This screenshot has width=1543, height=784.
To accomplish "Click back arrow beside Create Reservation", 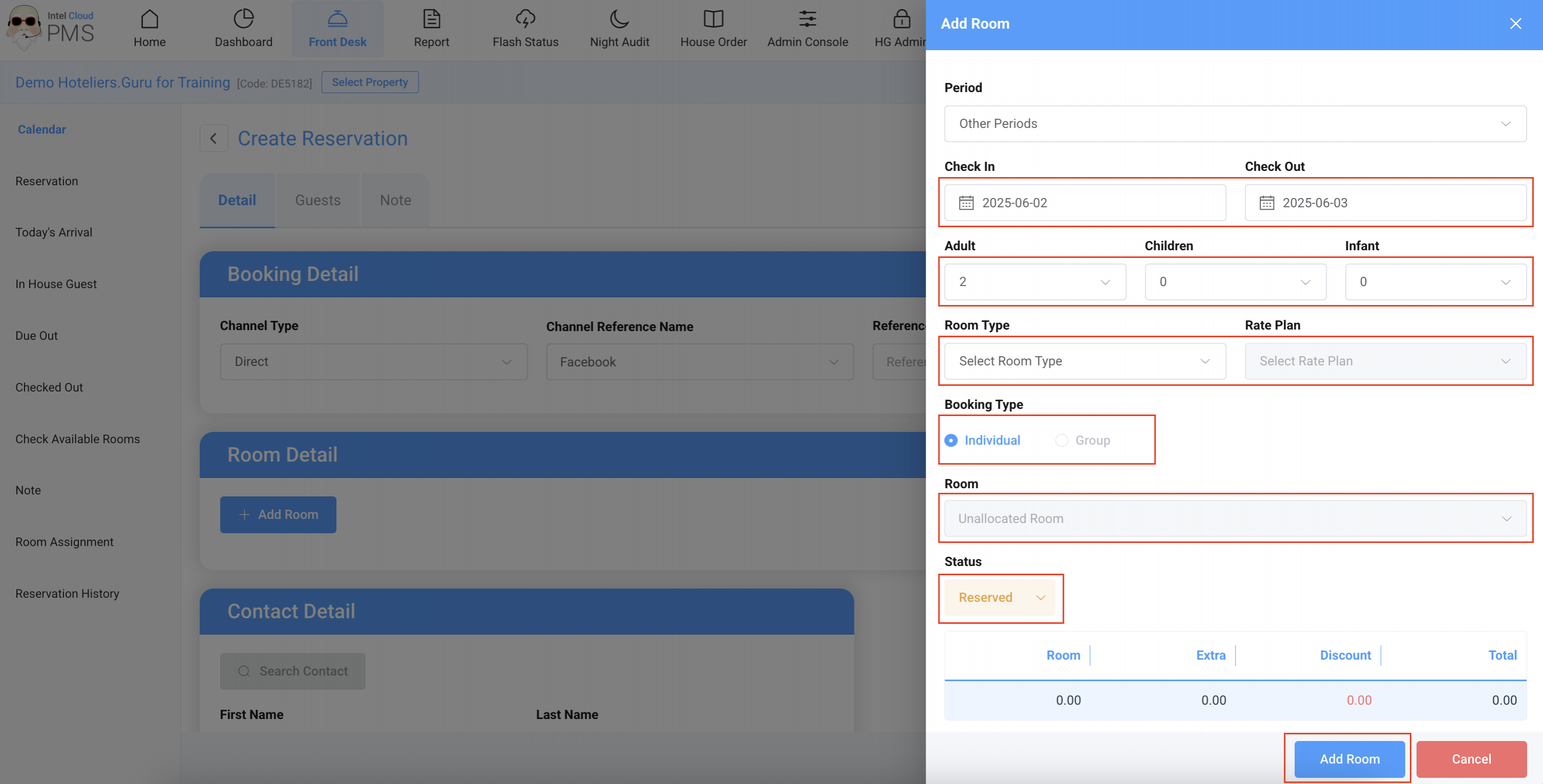I will [x=213, y=138].
